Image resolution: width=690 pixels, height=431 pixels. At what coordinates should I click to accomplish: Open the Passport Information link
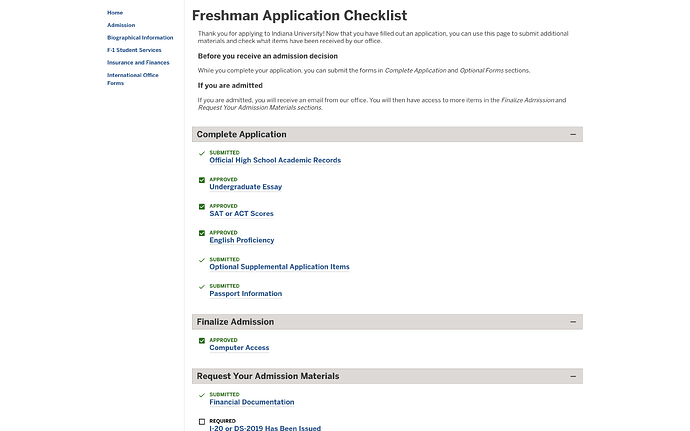click(x=245, y=294)
